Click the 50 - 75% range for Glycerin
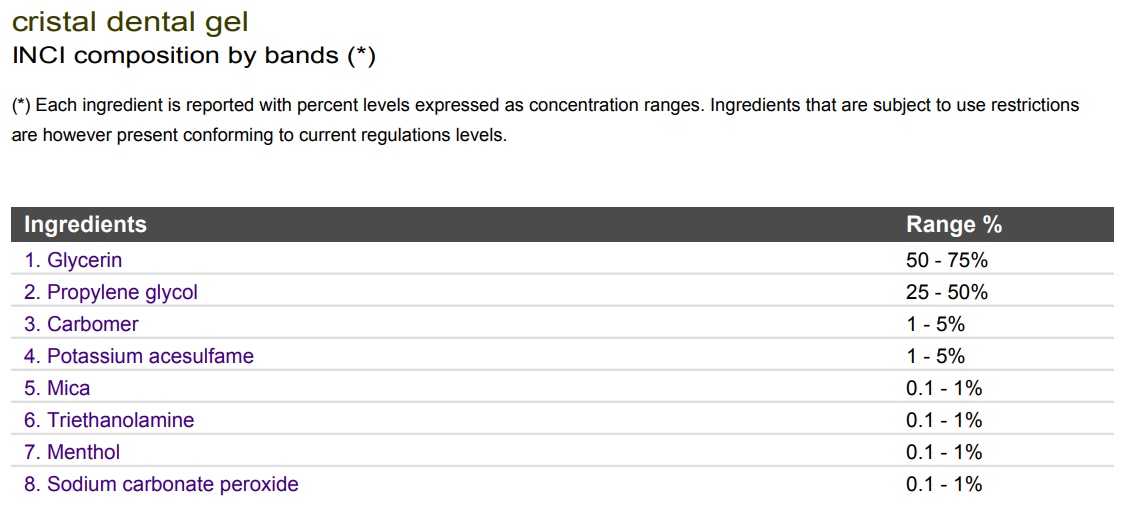 [x=947, y=260]
